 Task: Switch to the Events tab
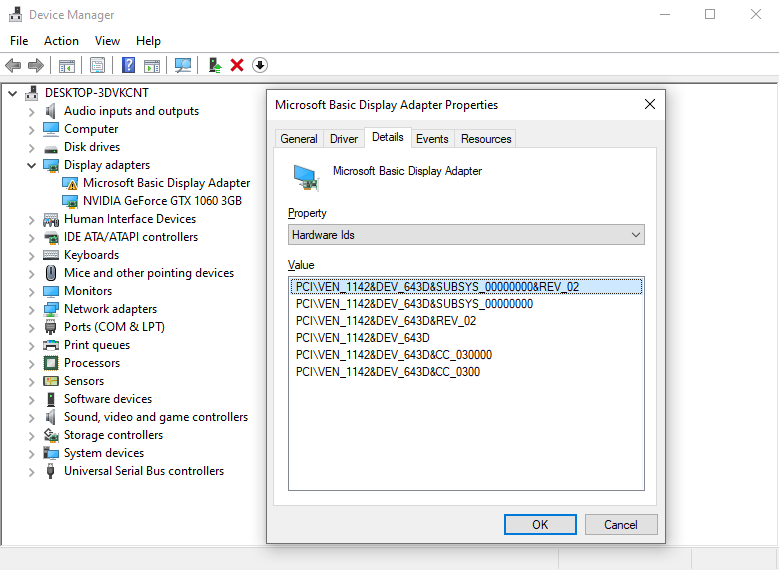(x=432, y=139)
